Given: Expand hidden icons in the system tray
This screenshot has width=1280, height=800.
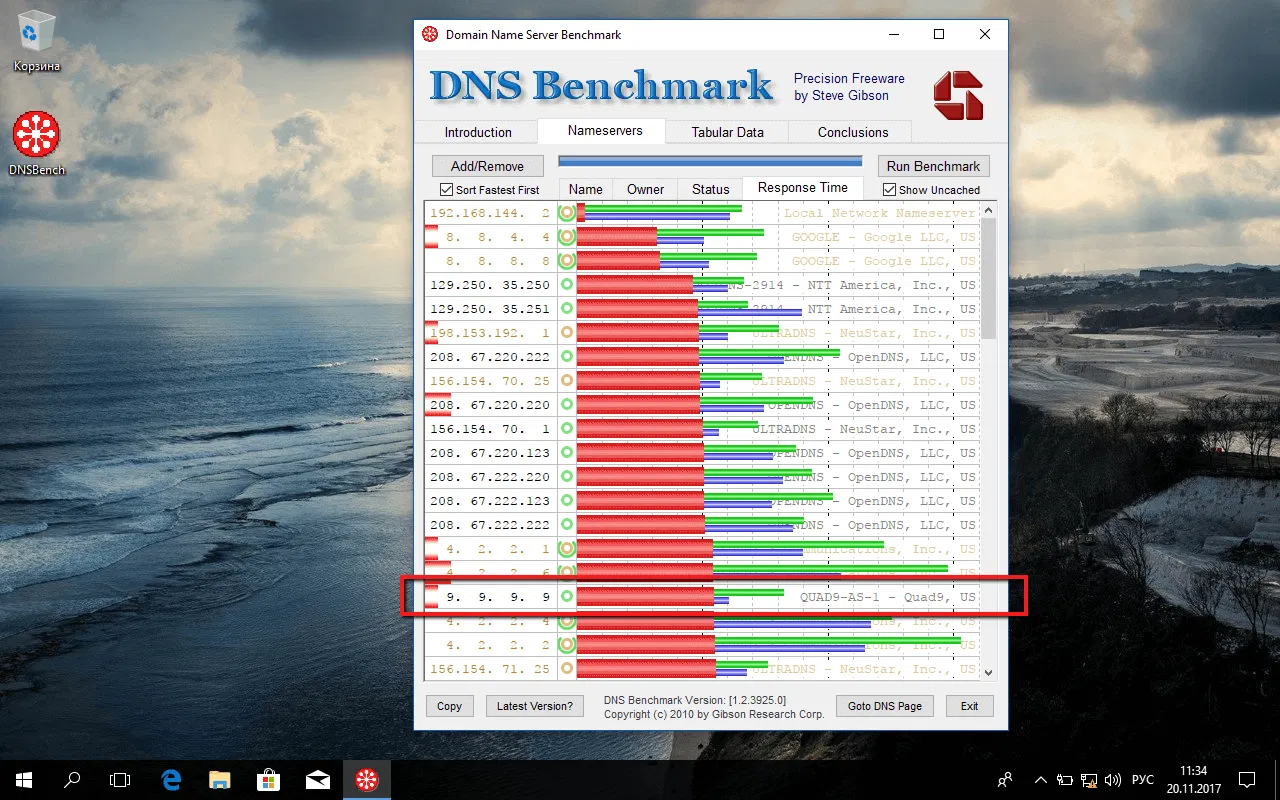Looking at the screenshot, I should [1040, 780].
